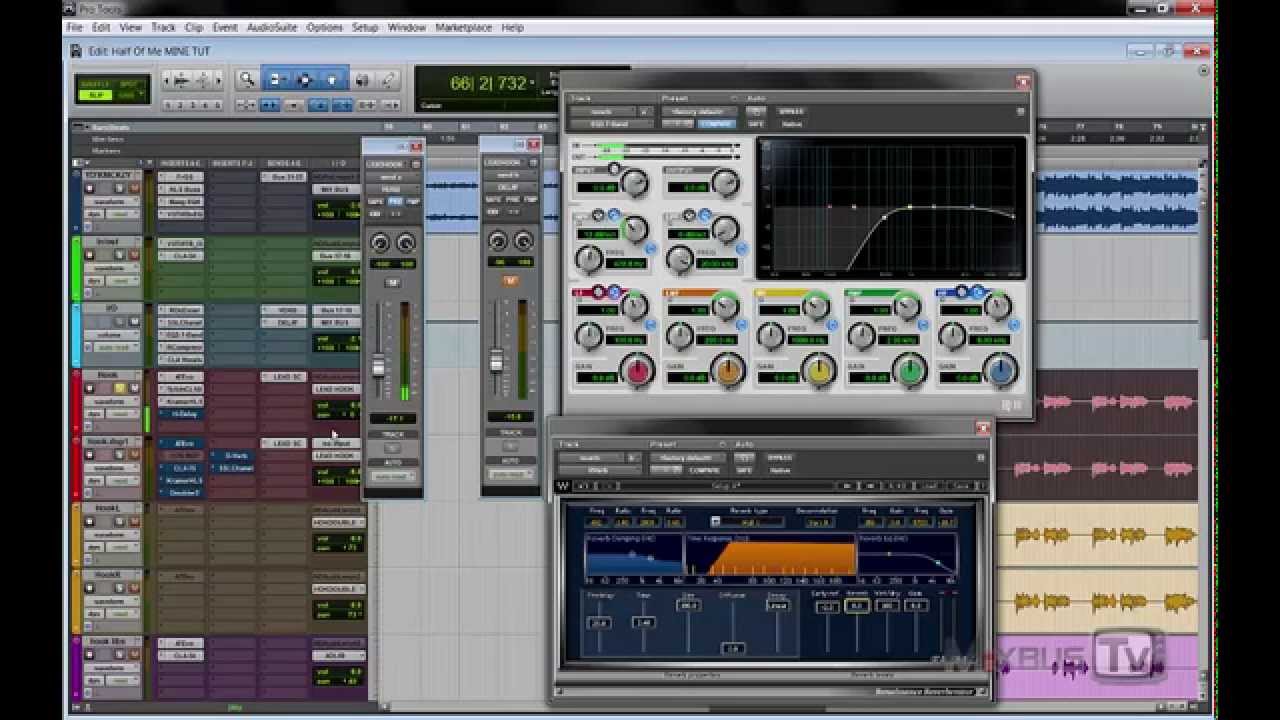Click left pan knob in VERB send window

pos(380,243)
